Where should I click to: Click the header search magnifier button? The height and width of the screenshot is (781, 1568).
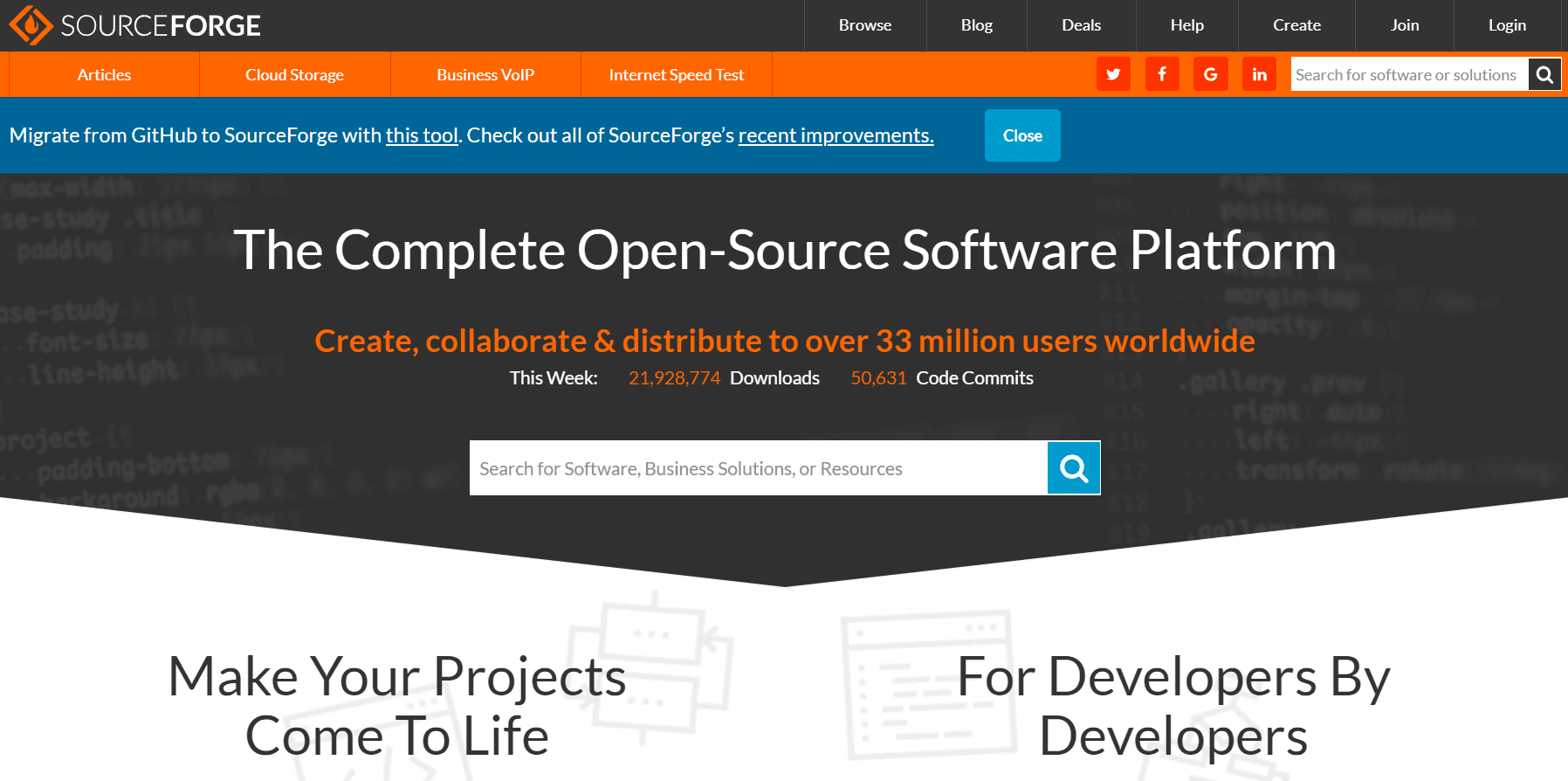1544,74
